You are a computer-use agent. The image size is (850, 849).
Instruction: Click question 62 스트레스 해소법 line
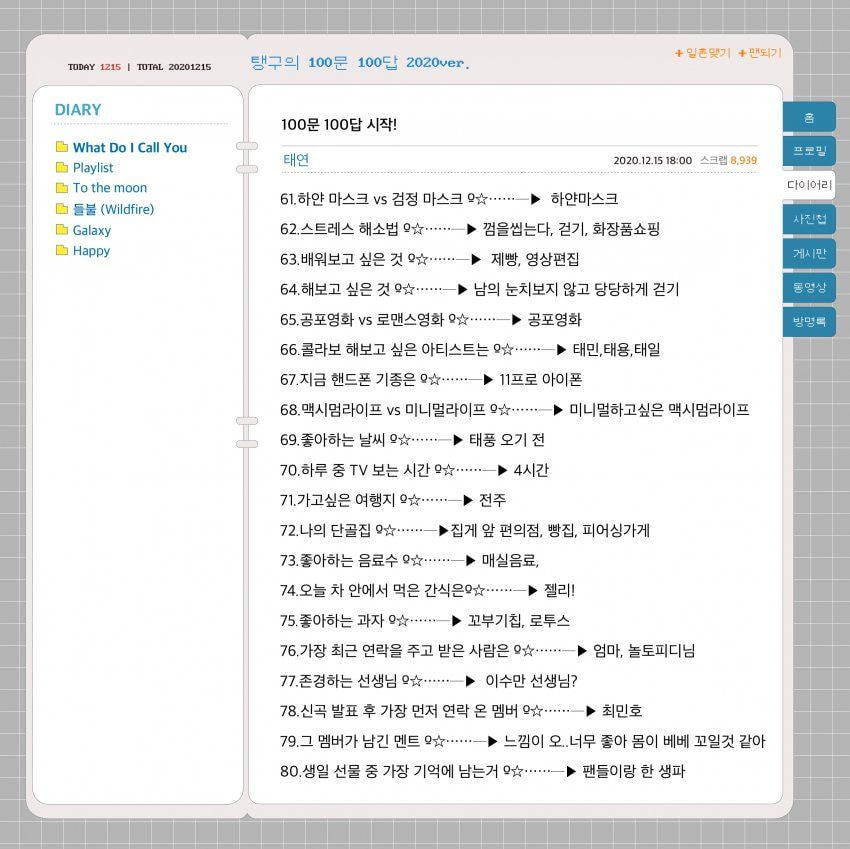pyautogui.click(x=470, y=229)
